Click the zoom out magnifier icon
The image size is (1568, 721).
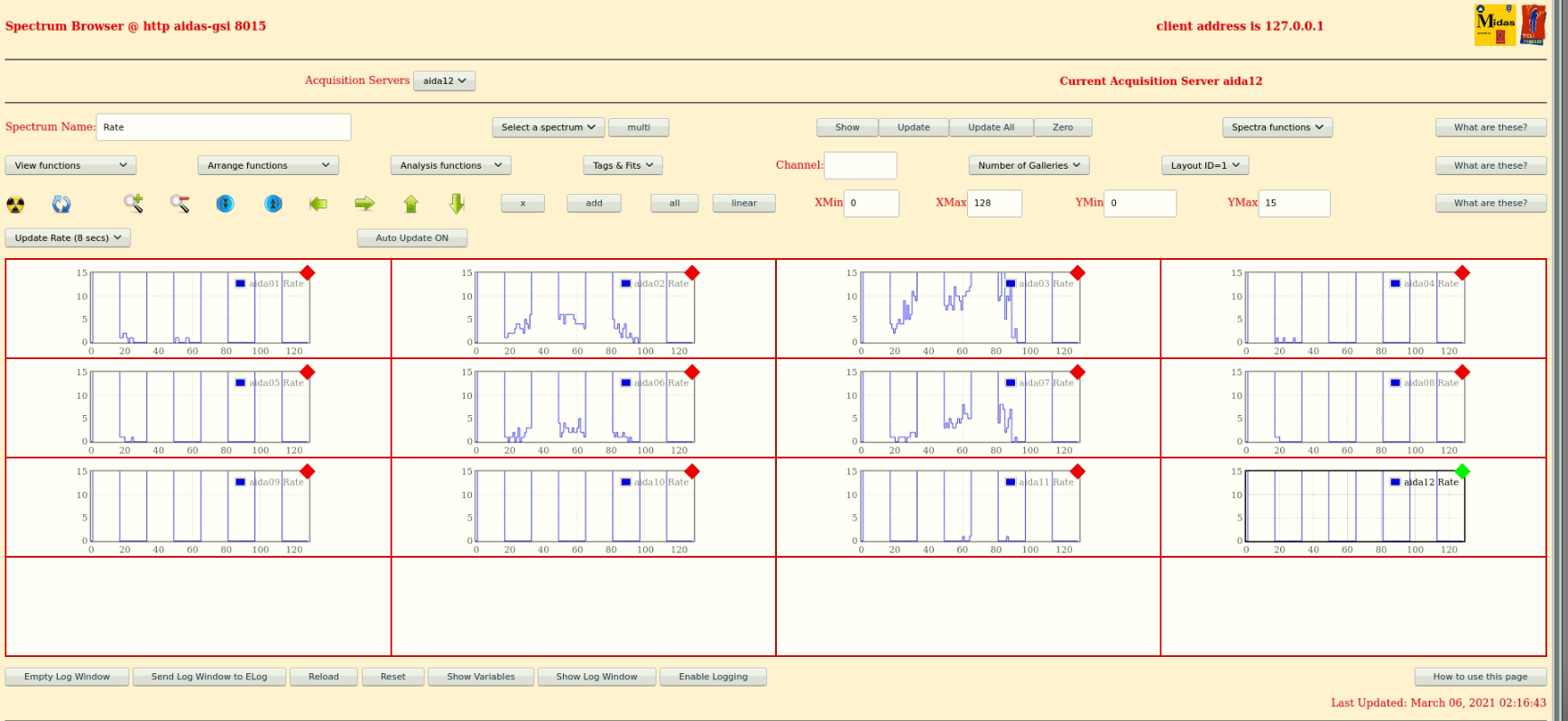click(x=180, y=204)
